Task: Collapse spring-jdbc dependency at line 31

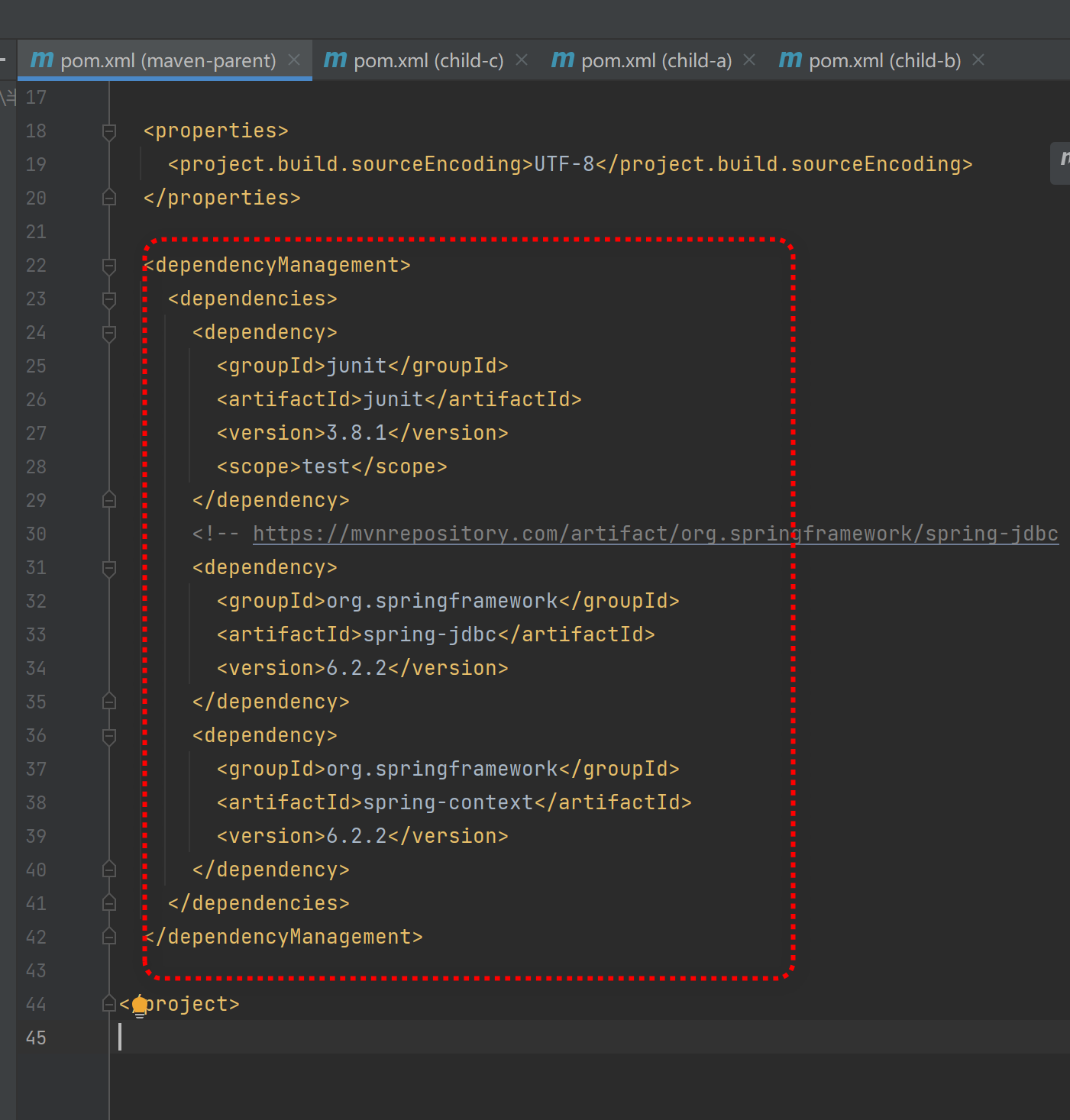Action: coord(109,568)
